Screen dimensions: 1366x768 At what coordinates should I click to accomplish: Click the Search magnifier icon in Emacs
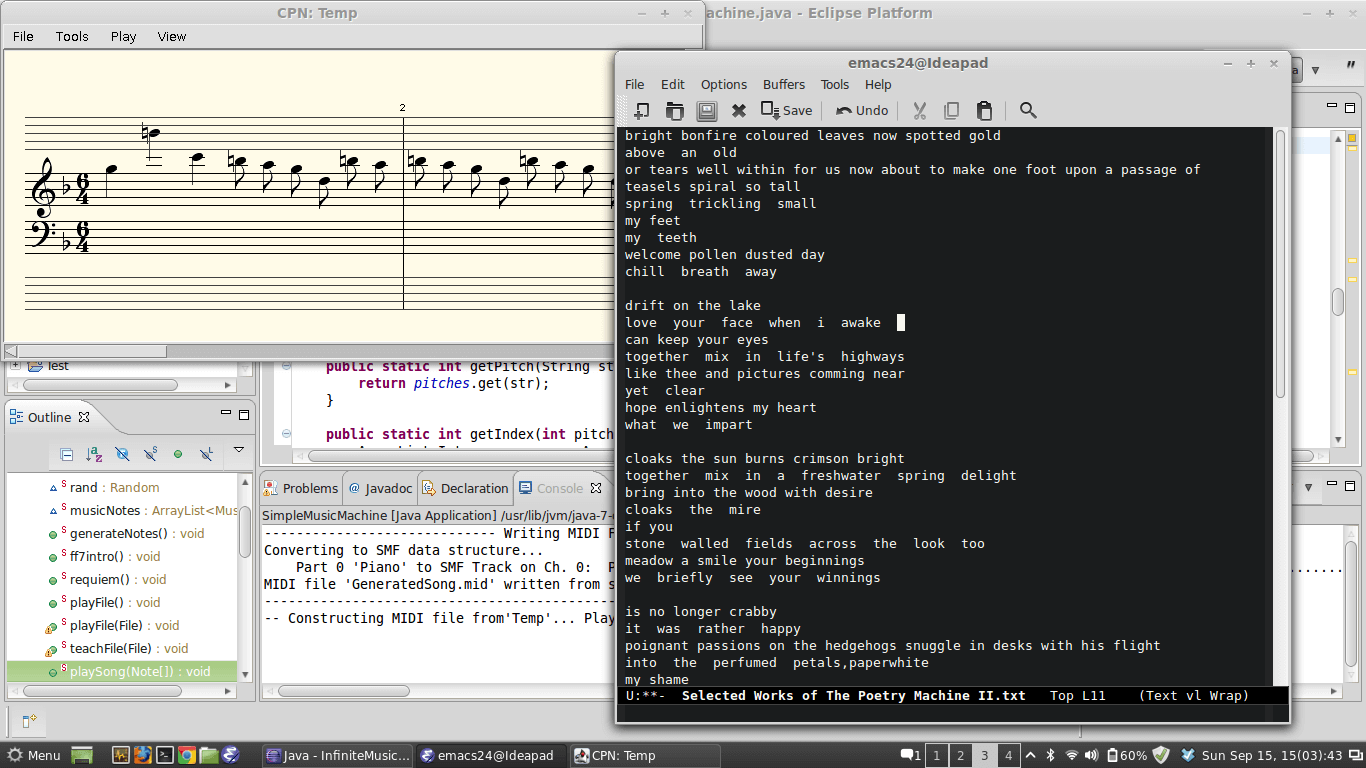pyautogui.click(x=1028, y=111)
